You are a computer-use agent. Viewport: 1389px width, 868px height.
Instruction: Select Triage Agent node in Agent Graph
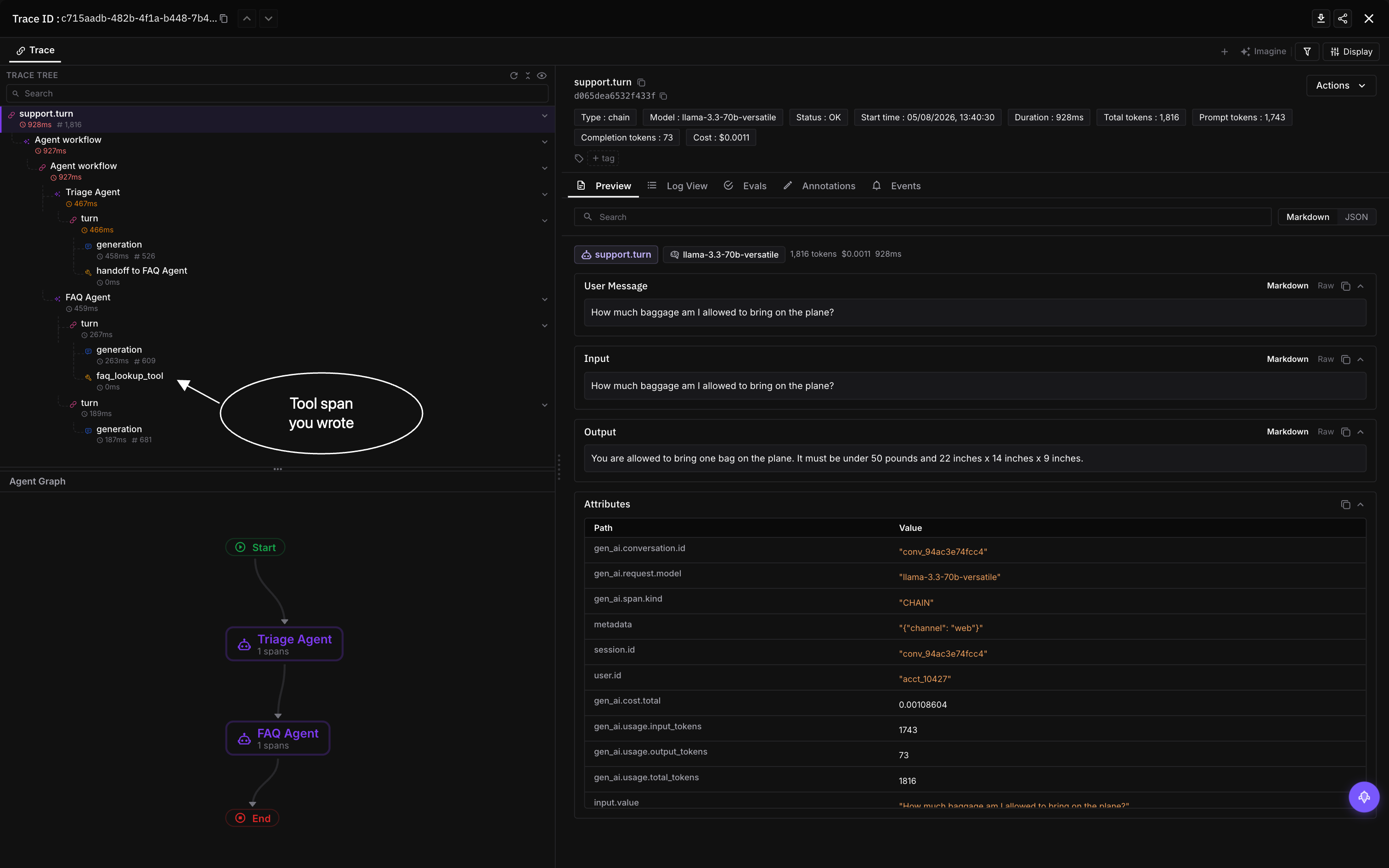point(284,643)
